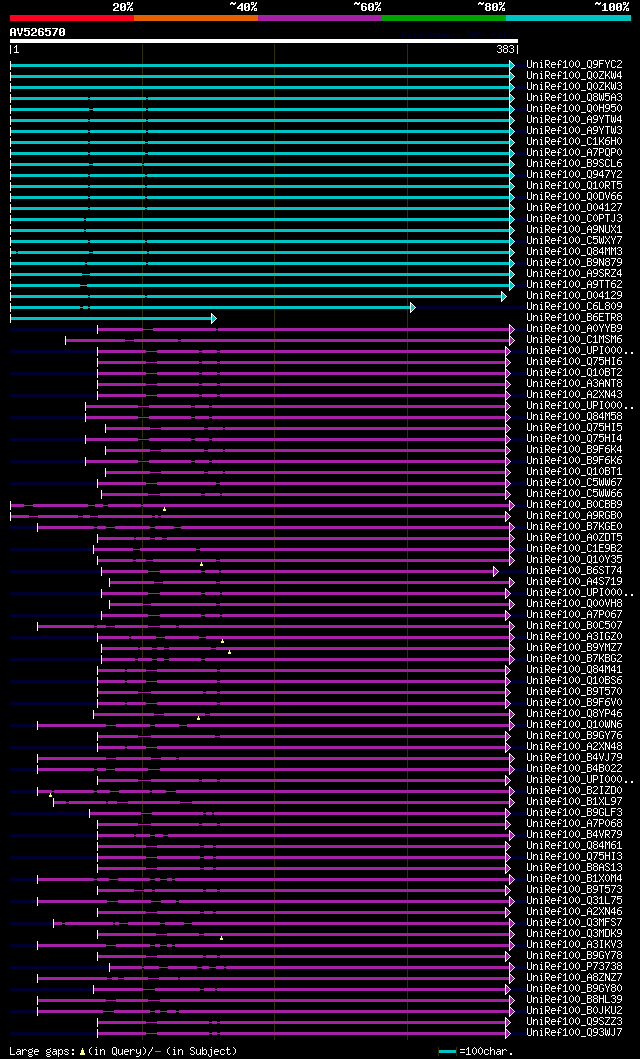This screenshot has width=640, height=1059.
Task: Open hit UniRef100_Q8W5A3
Action: (575, 98)
